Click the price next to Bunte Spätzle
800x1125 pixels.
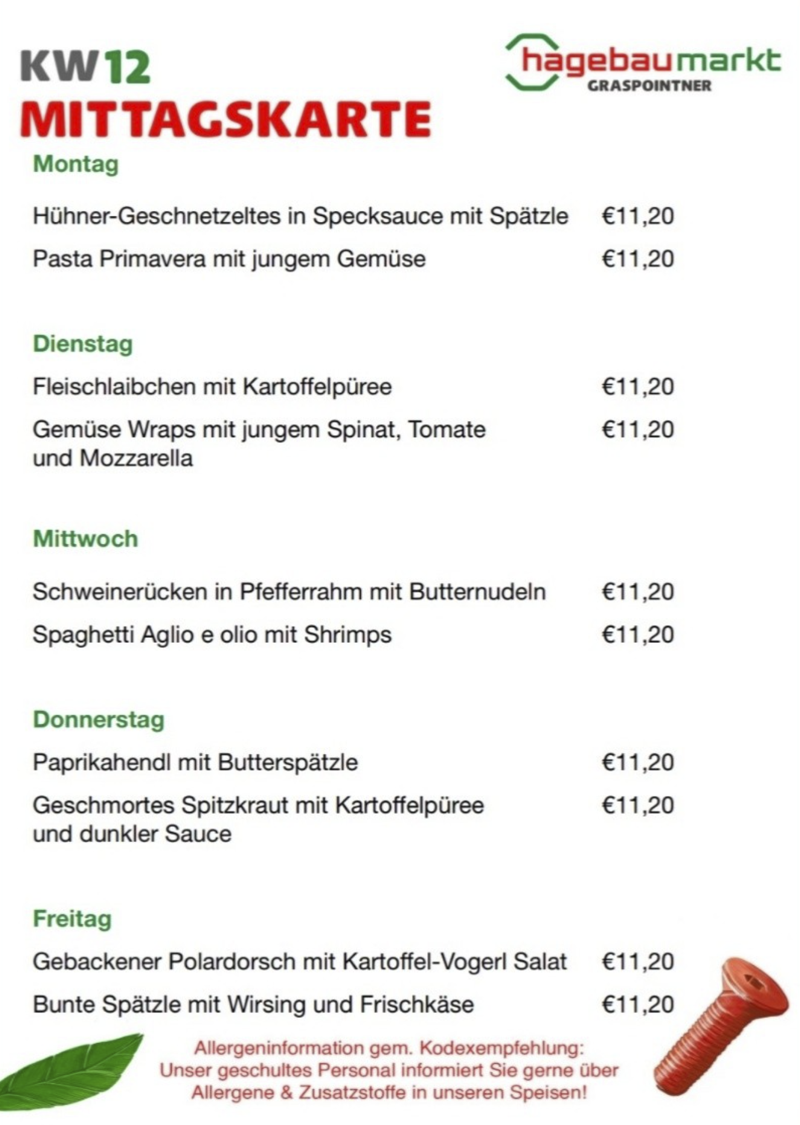coord(637,1004)
